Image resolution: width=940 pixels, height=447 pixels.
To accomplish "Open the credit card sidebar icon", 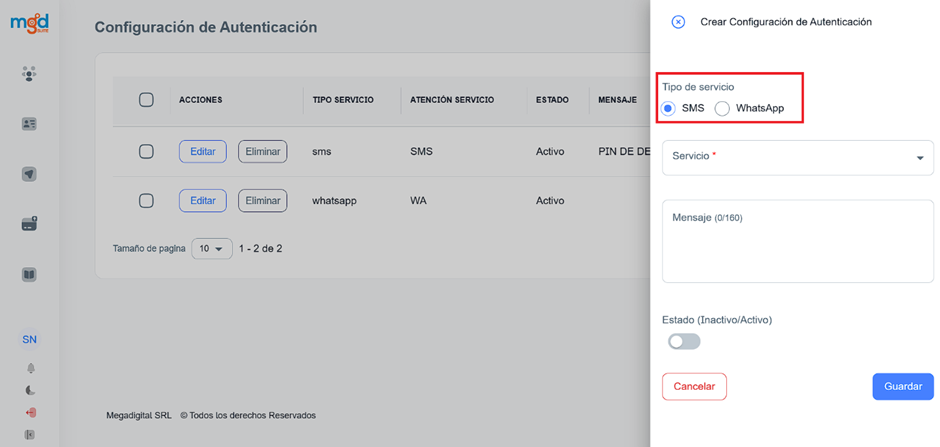I will (29, 224).
